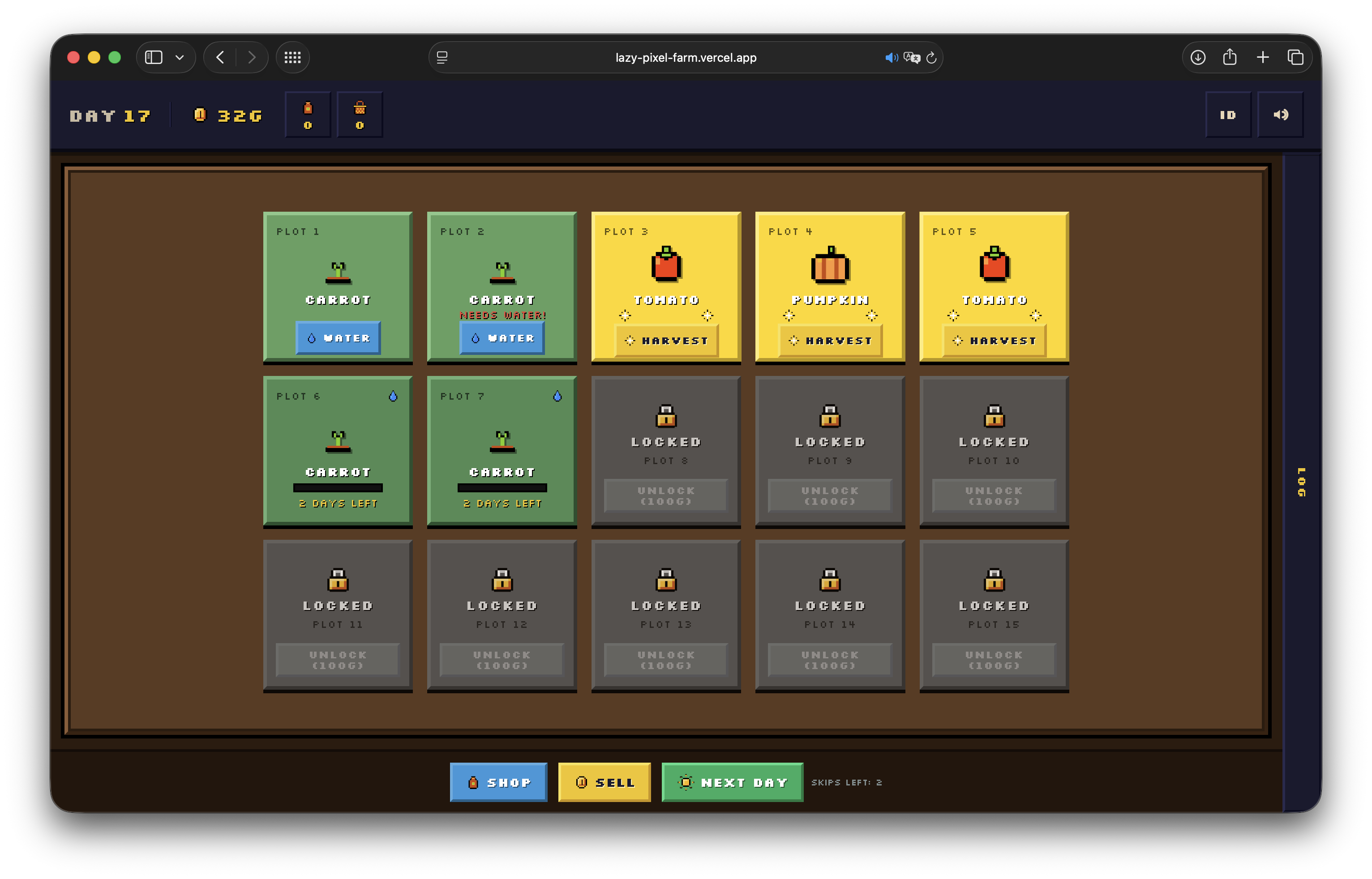Unlock Plot 8 for 100G

pos(666,495)
